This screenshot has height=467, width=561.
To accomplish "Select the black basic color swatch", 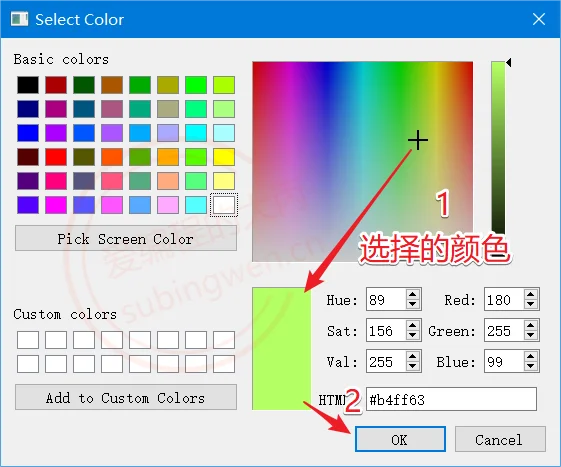I will coord(28,85).
